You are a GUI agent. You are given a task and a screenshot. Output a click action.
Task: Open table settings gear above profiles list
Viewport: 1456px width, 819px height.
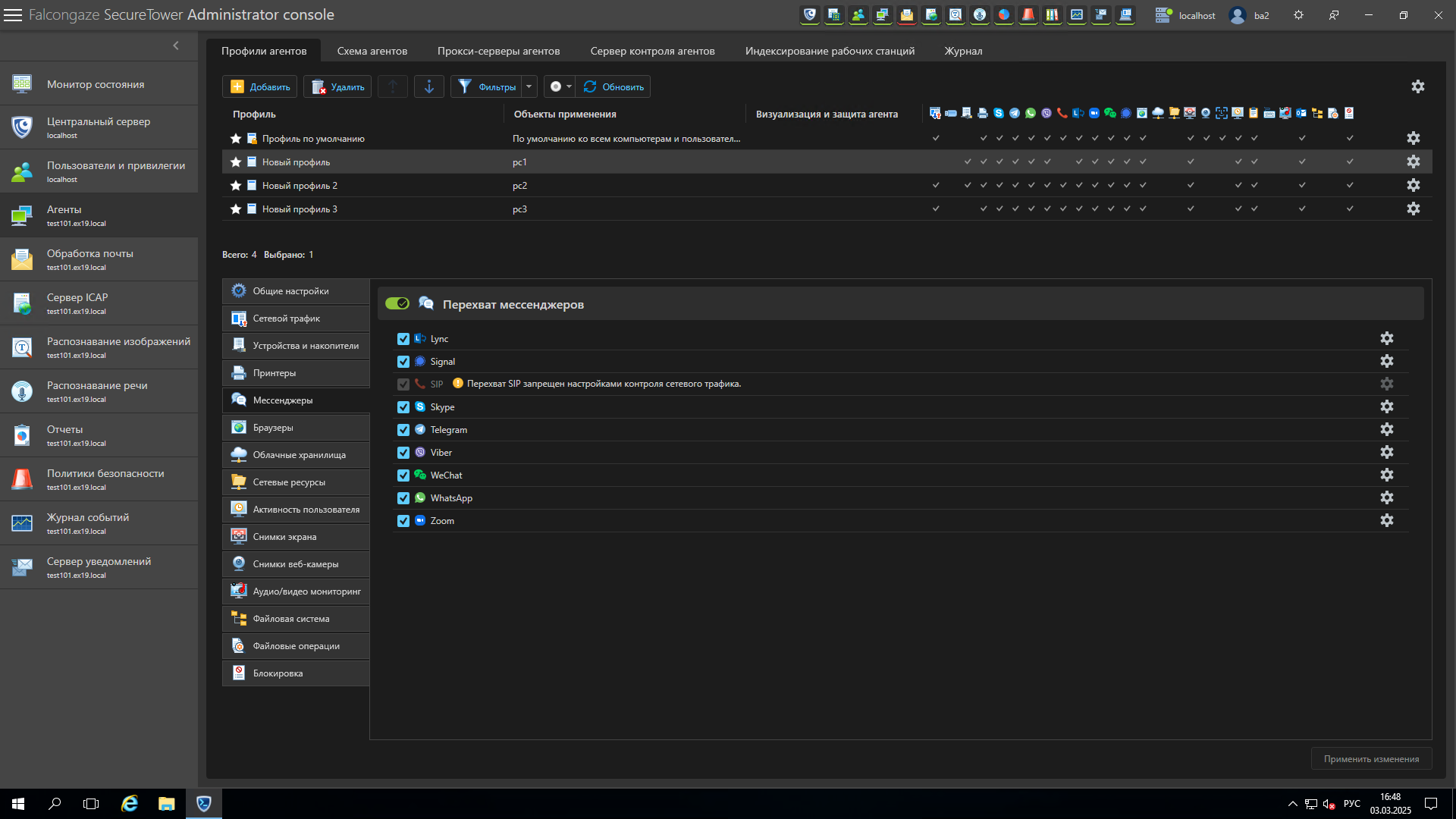[x=1418, y=86]
